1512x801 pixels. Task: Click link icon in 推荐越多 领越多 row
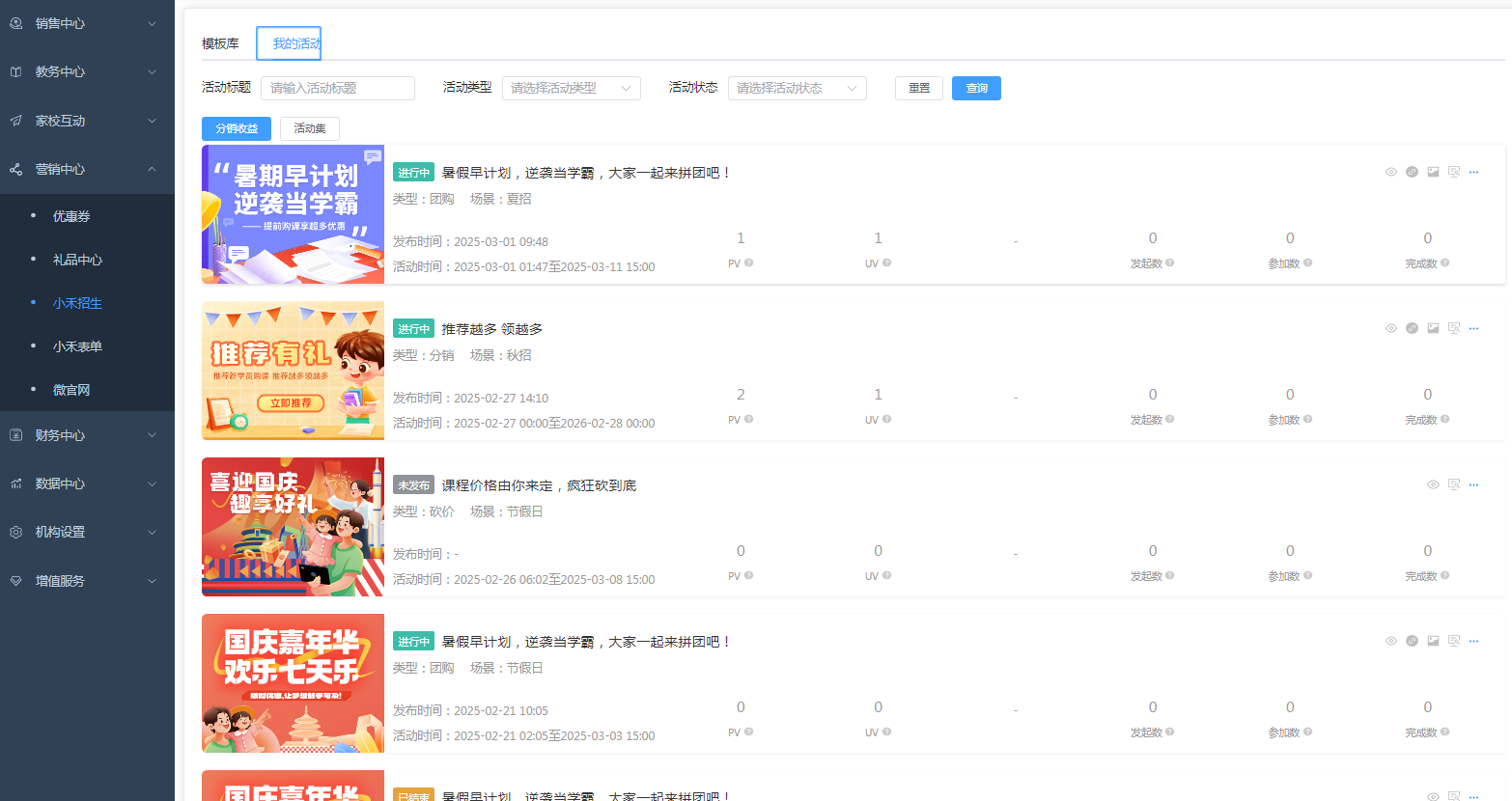[x=1412, y=328]
